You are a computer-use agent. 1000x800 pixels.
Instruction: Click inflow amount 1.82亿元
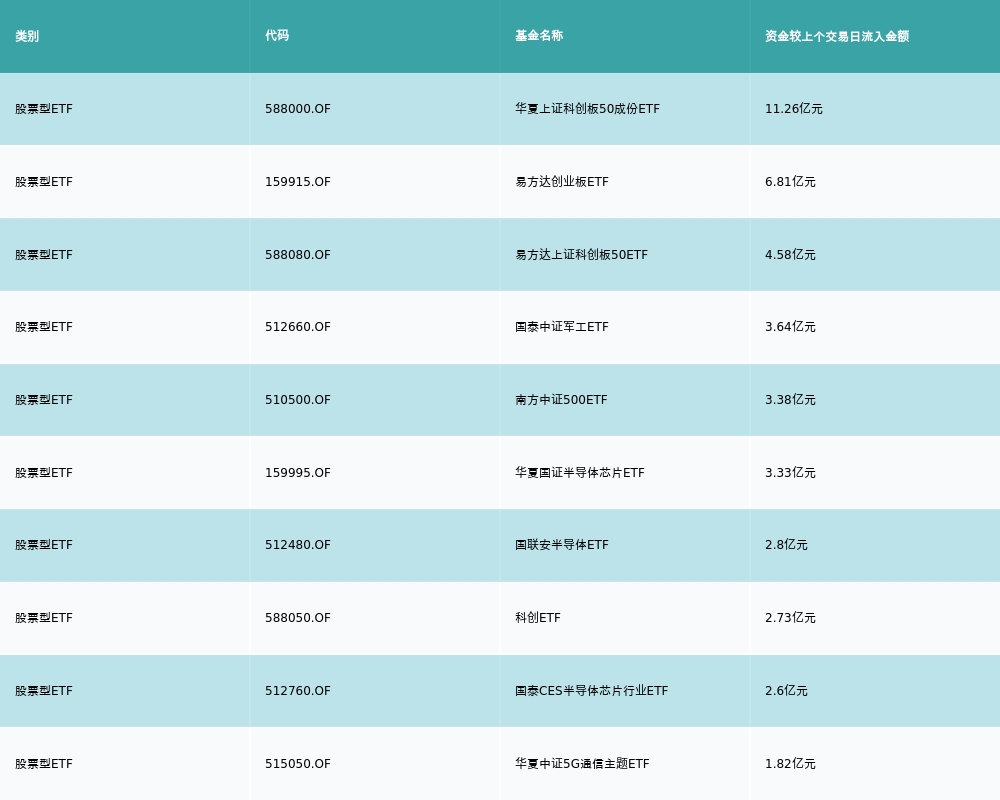(790, 764)
